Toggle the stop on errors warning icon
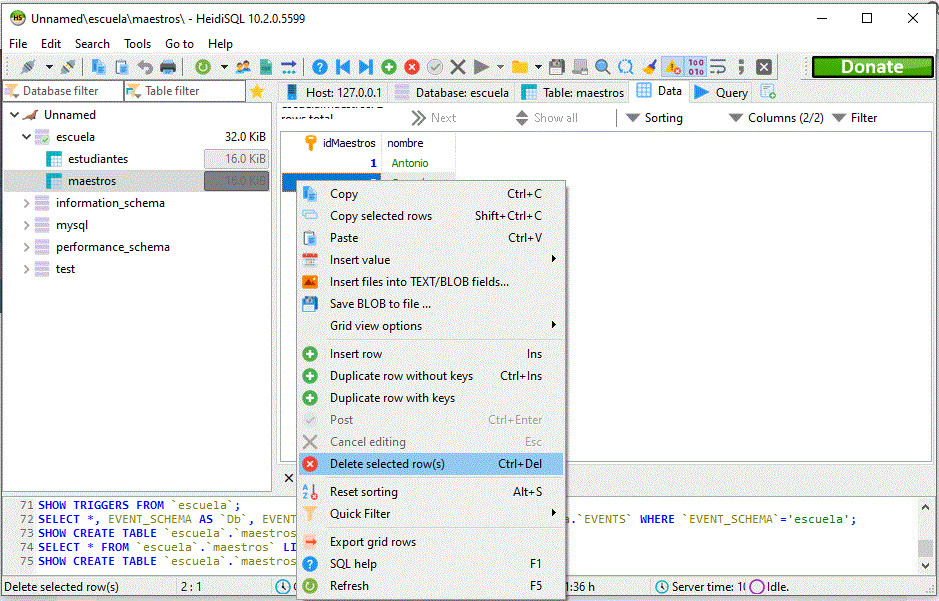 tap(673, 67)
